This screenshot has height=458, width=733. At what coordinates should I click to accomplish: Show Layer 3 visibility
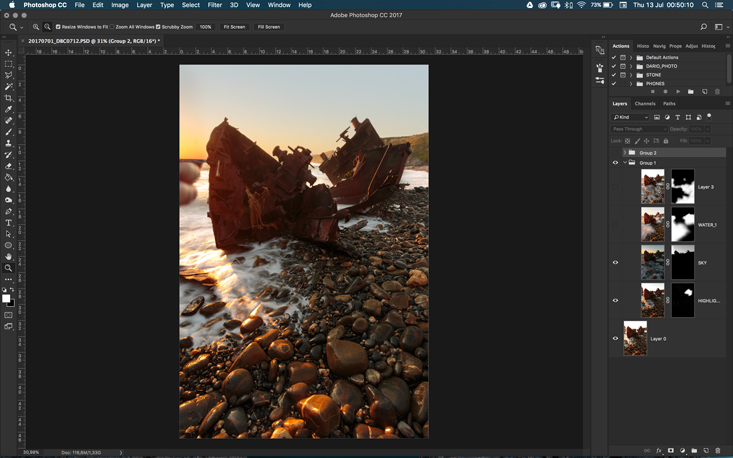tap(615, 186)
